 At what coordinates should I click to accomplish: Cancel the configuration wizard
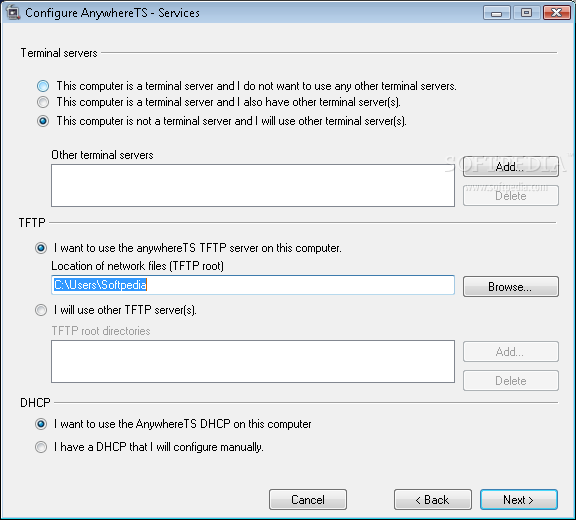coord(308,499)
